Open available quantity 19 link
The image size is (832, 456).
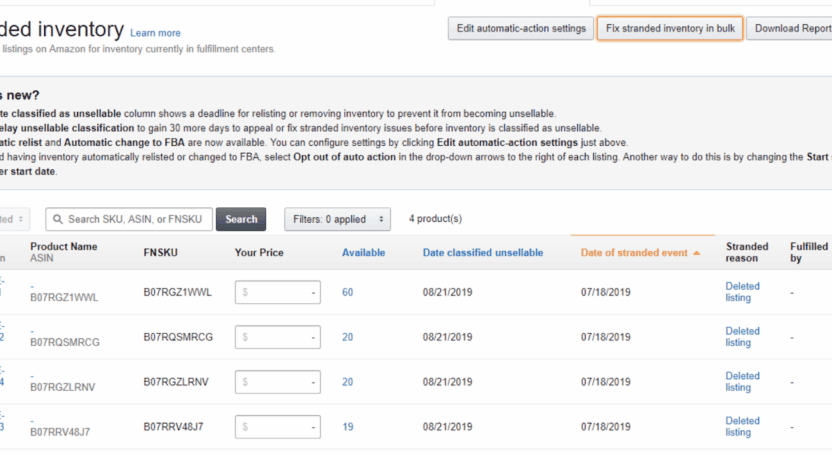pyautogui.click(x=348, y=427)
